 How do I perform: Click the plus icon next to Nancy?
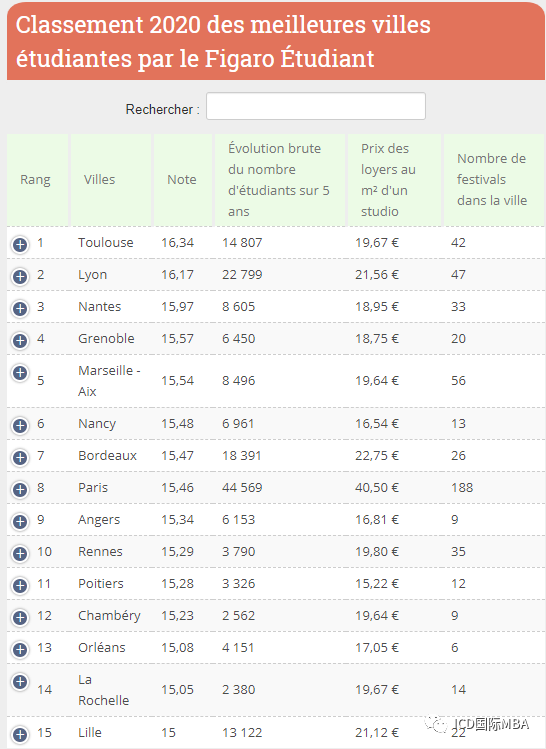[x=20, y=426]
